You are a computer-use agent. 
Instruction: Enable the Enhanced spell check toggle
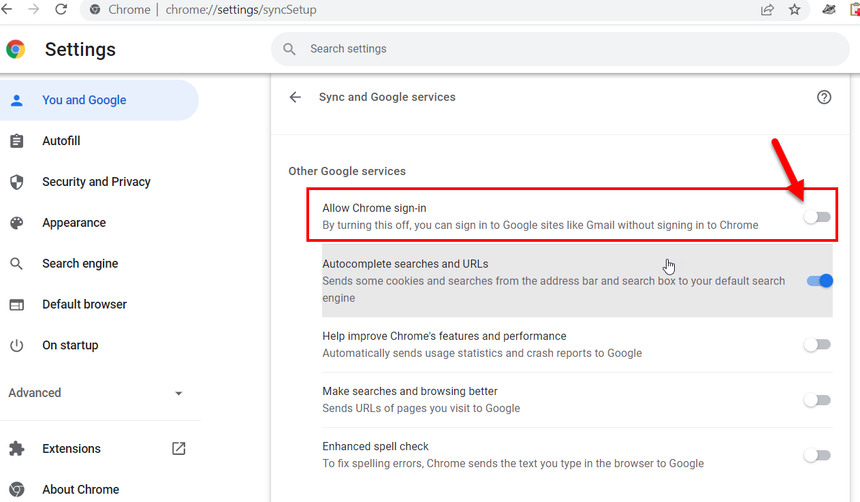coord(817,455)
